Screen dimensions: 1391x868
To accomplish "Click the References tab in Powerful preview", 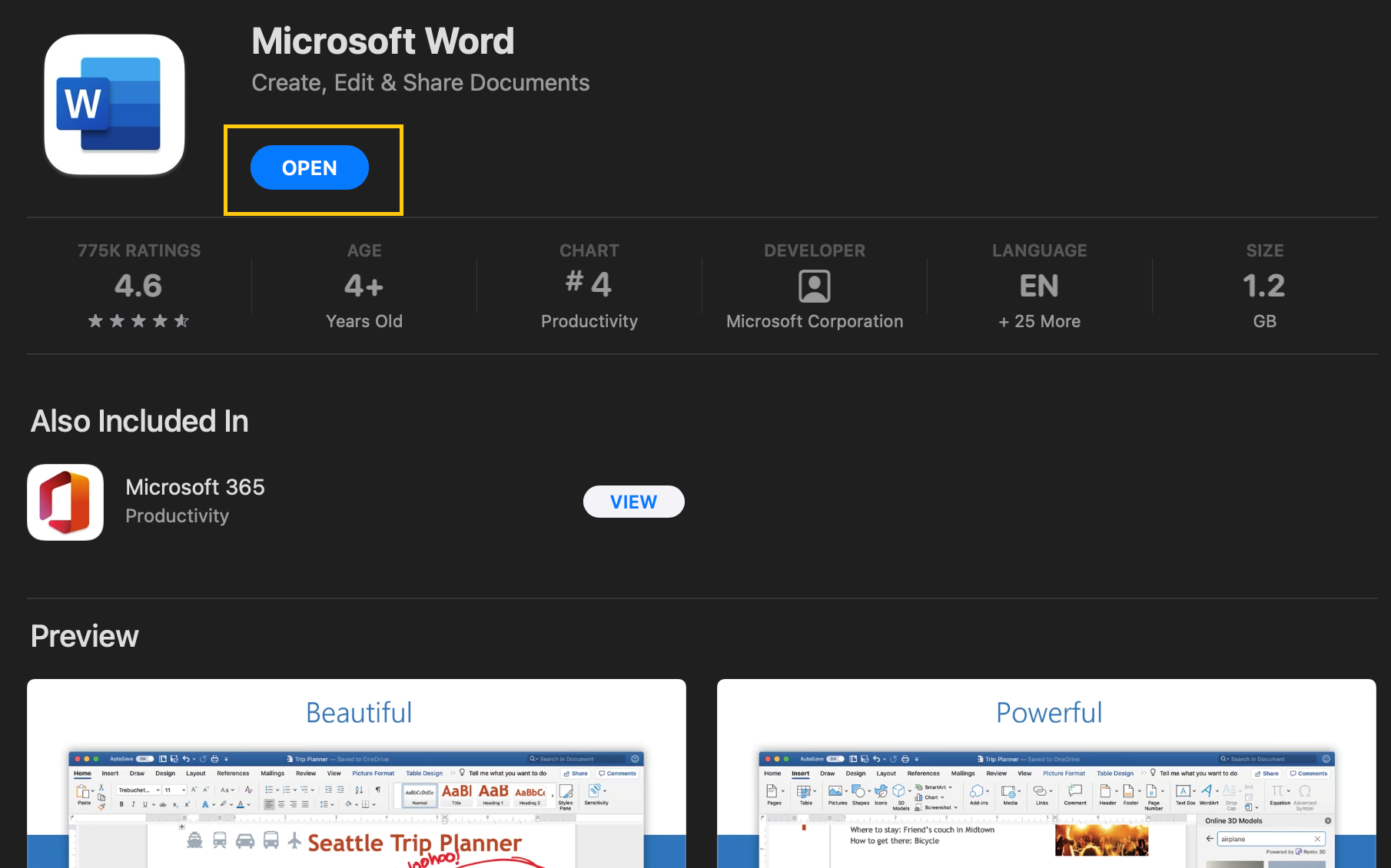I will [923, 774].
